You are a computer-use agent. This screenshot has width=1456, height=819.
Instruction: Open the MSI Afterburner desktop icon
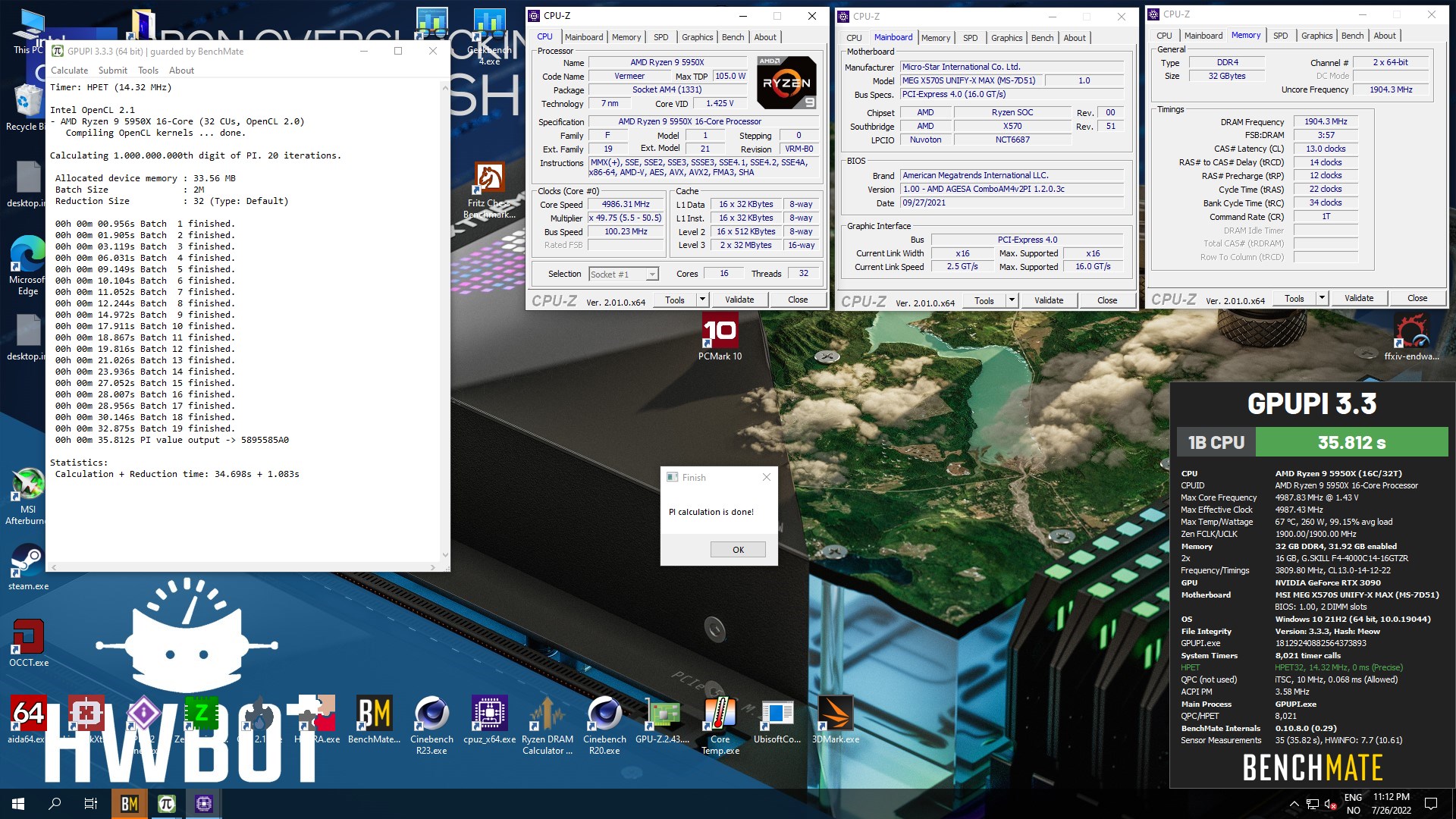(x=28, y=497)
